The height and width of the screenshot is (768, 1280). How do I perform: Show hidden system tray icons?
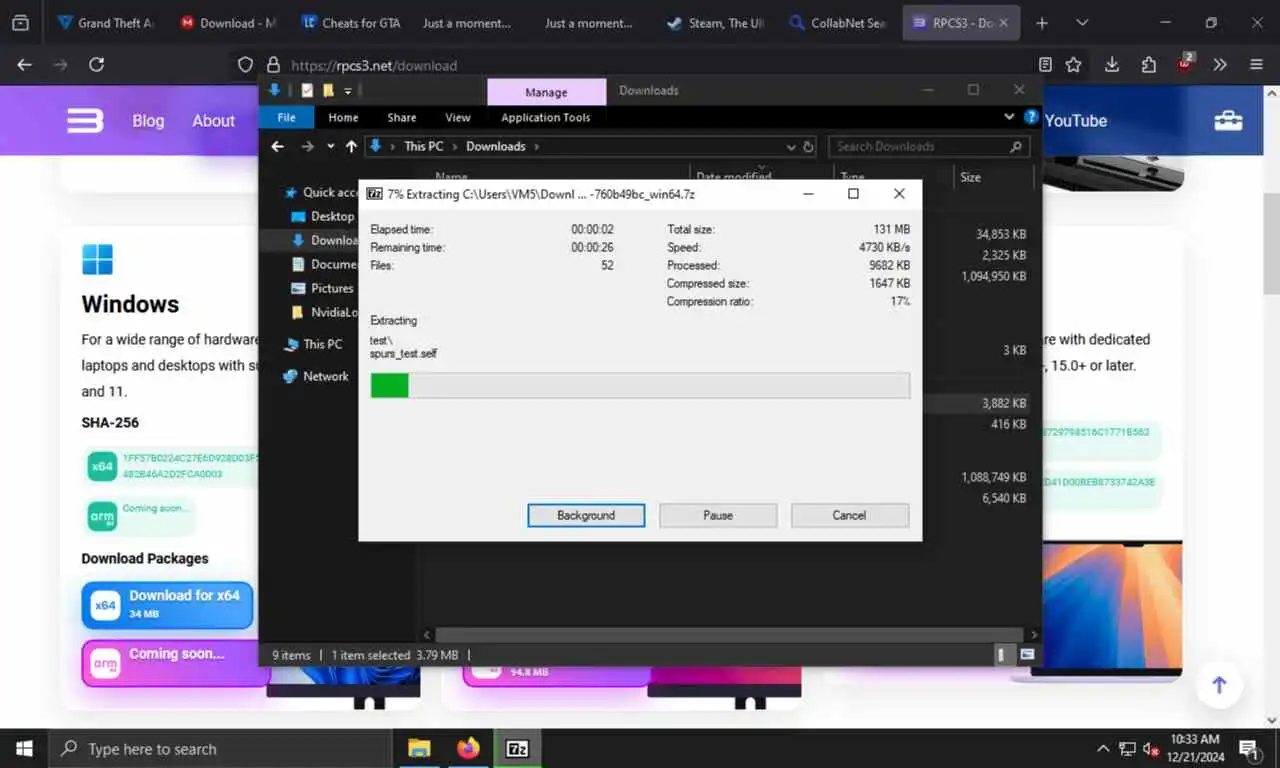pyautogui.click(x=1103, y=748)
